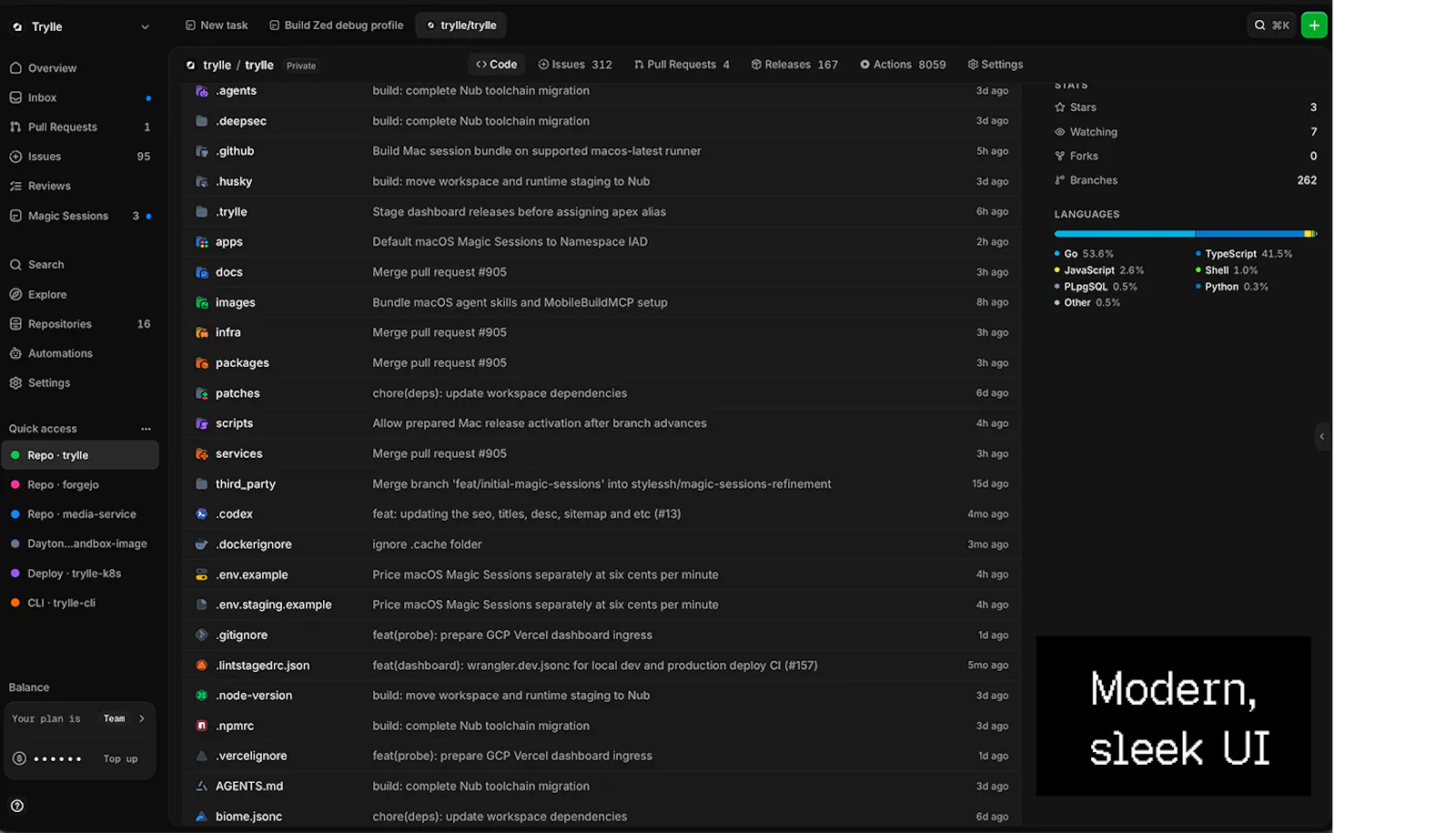Select the trylle/trylle tab
1456x833 pixels.
click(461, 25)
